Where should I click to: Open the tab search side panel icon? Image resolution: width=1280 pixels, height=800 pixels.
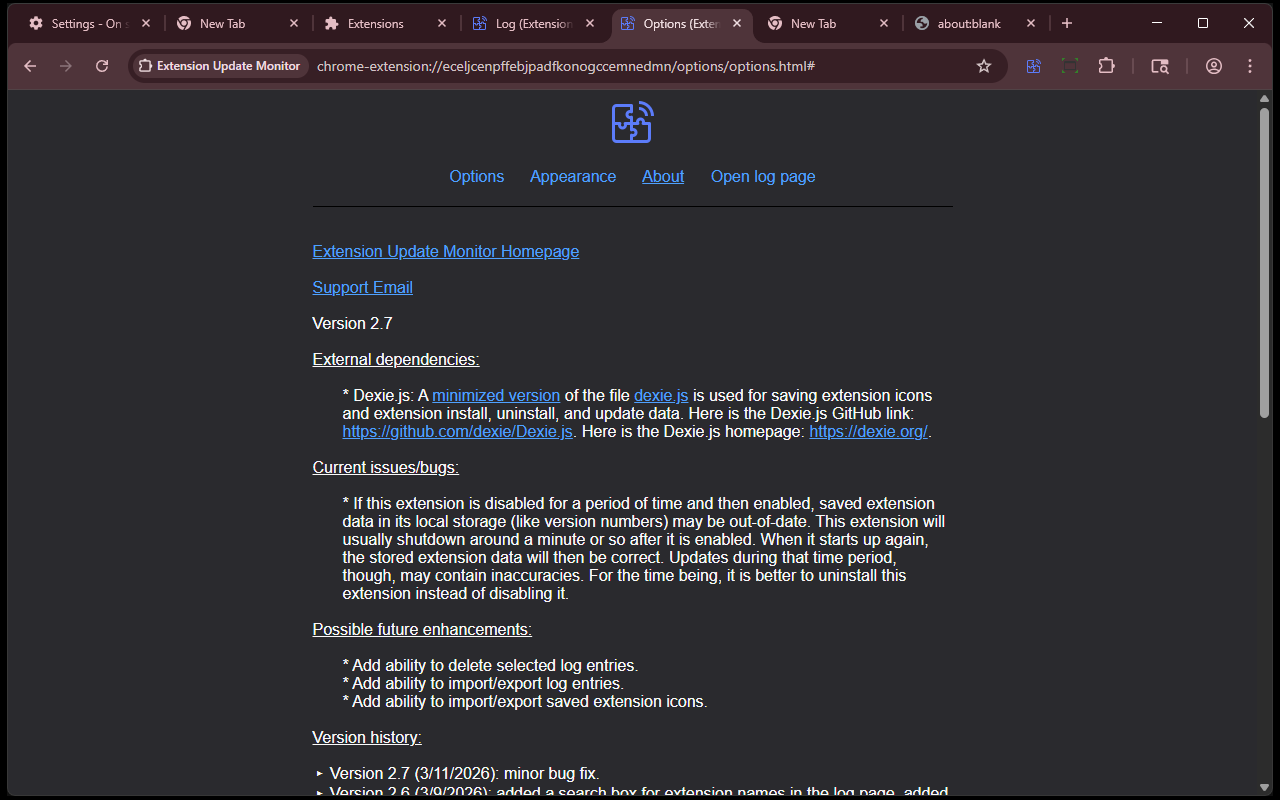pos(1160,66)
